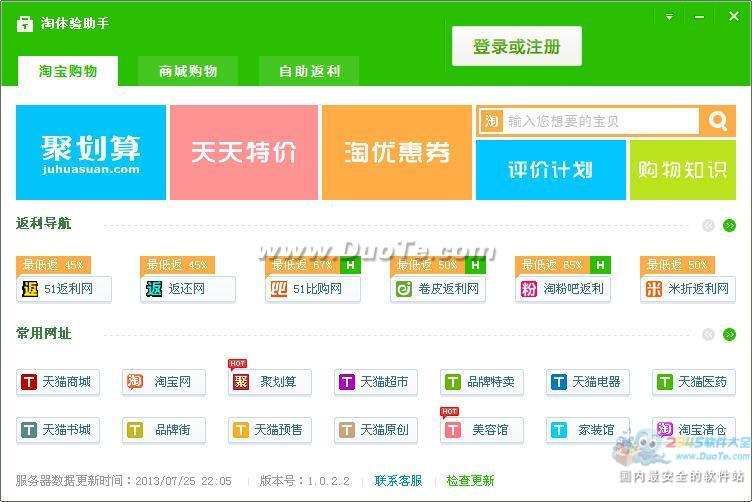Click the 版本号 1.0.2.2 text
The image size is (752, 502).
click(305, 480)
